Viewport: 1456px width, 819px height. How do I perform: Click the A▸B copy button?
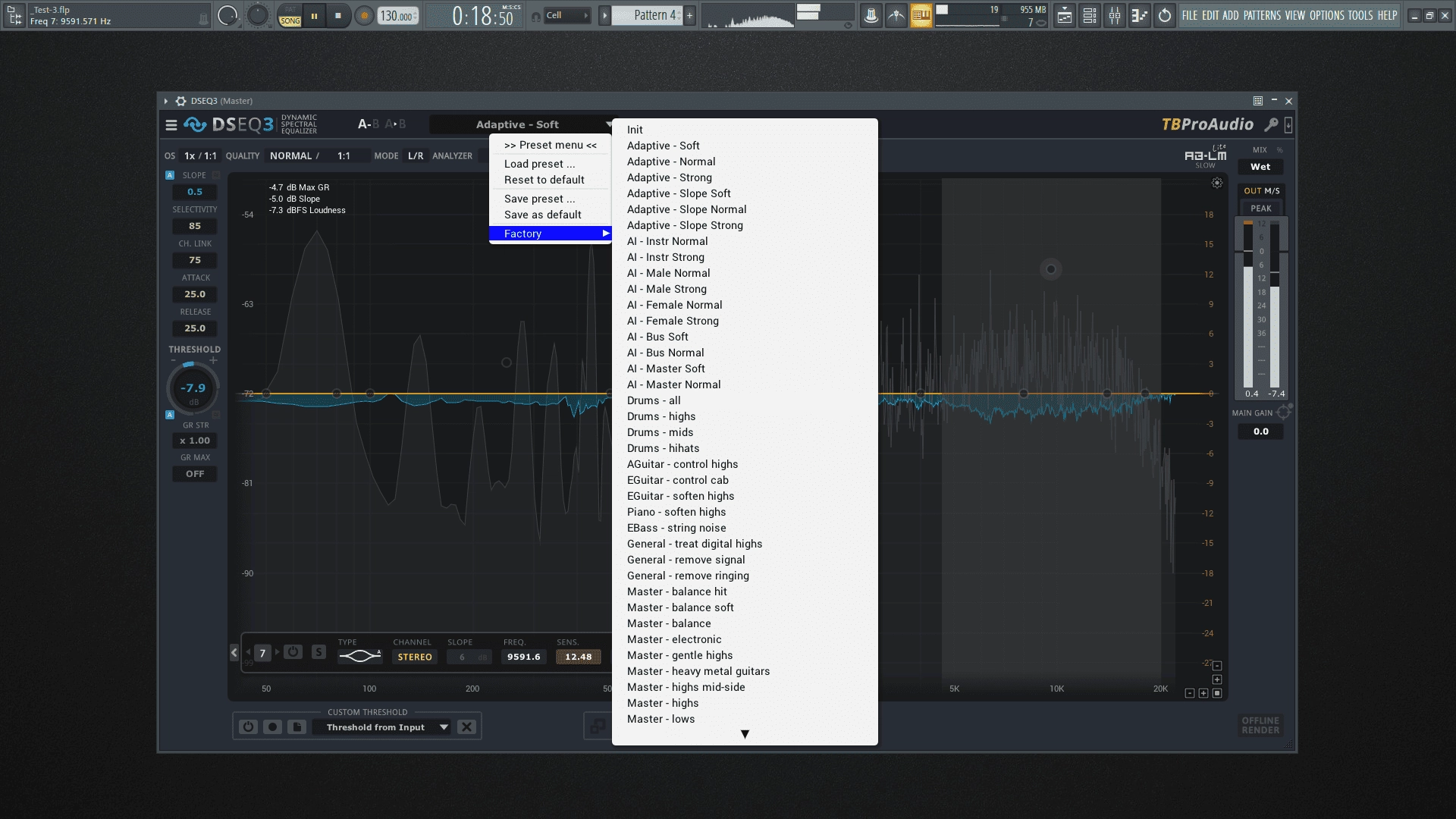[x=395, y=124]
